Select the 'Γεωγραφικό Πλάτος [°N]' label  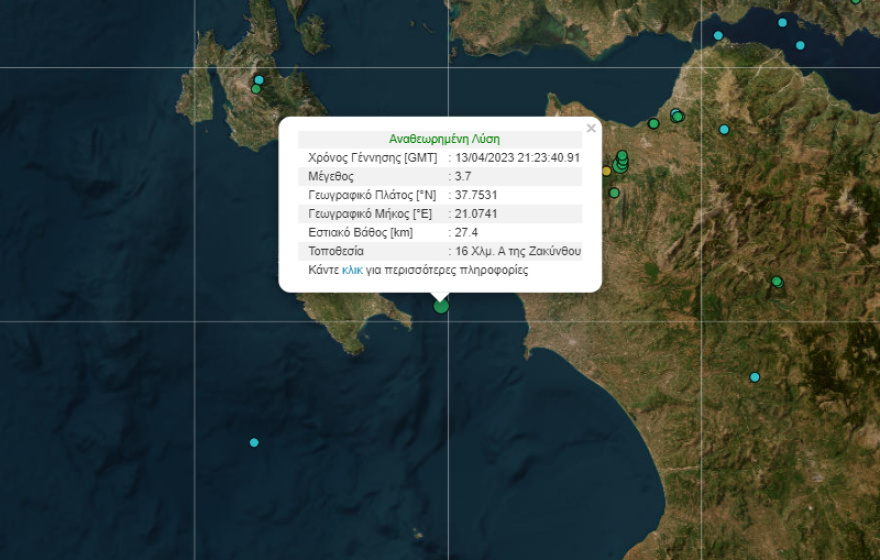point(372,195)
